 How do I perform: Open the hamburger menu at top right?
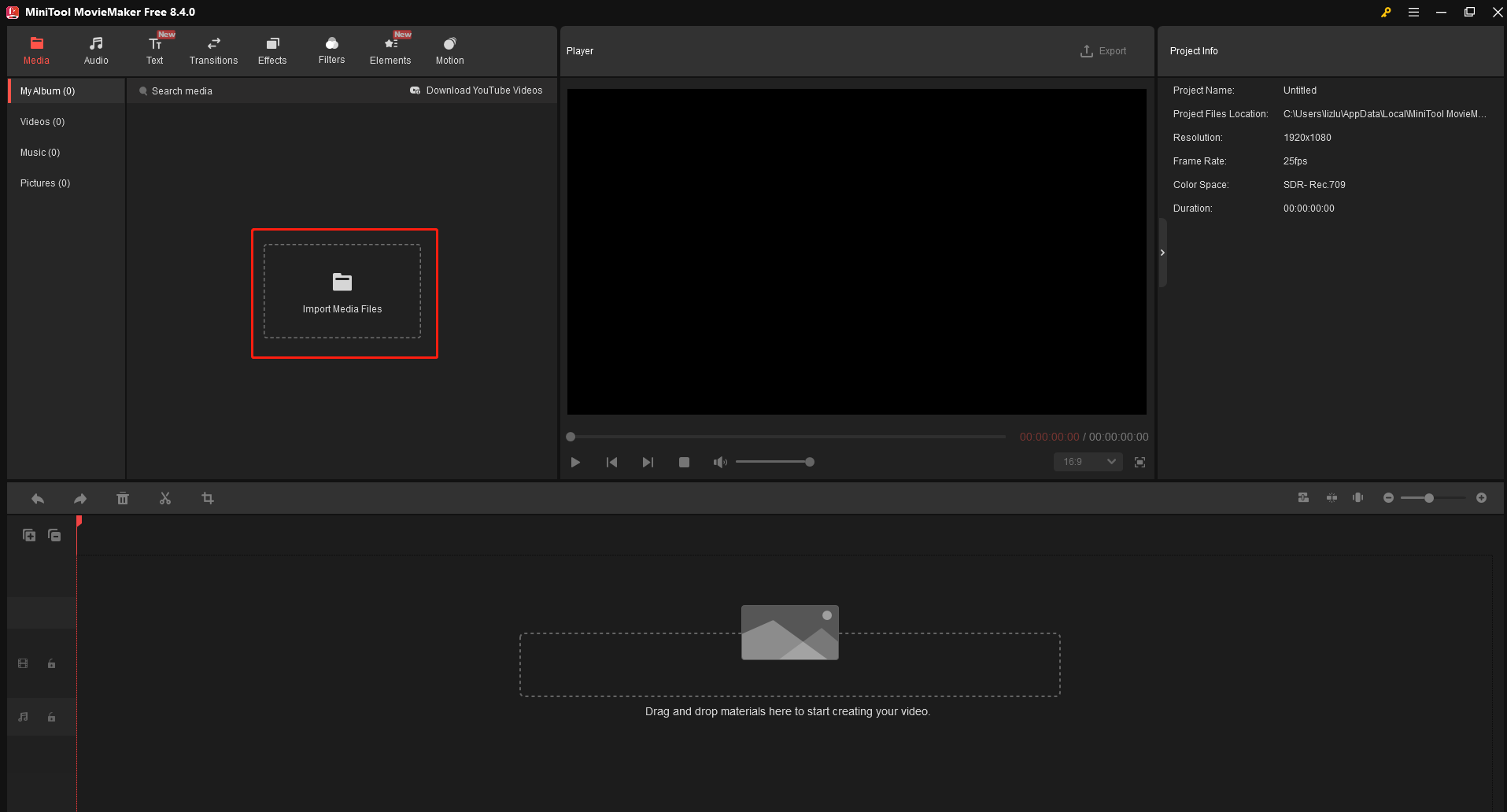[x=1413, y=12]
